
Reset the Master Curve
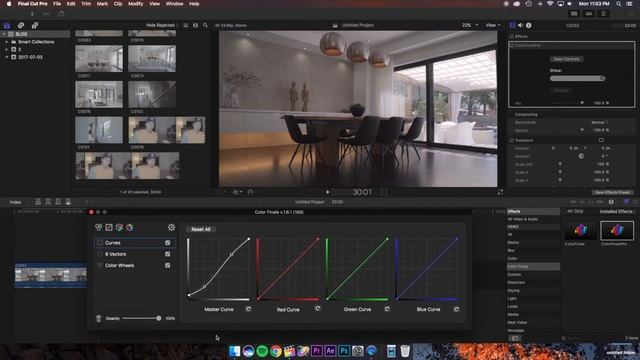tap(248, 309)
